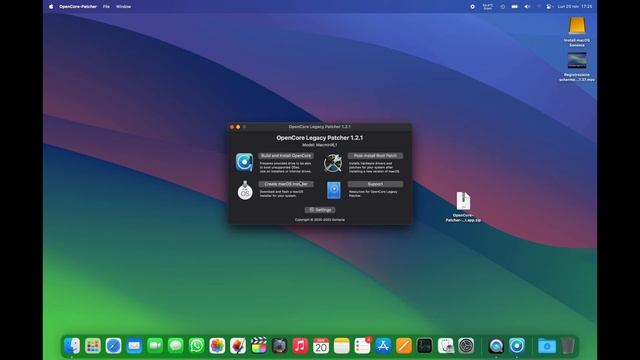Click the Build and Install OpenCore button
The image size is (640, 360).
click(286, 156)
